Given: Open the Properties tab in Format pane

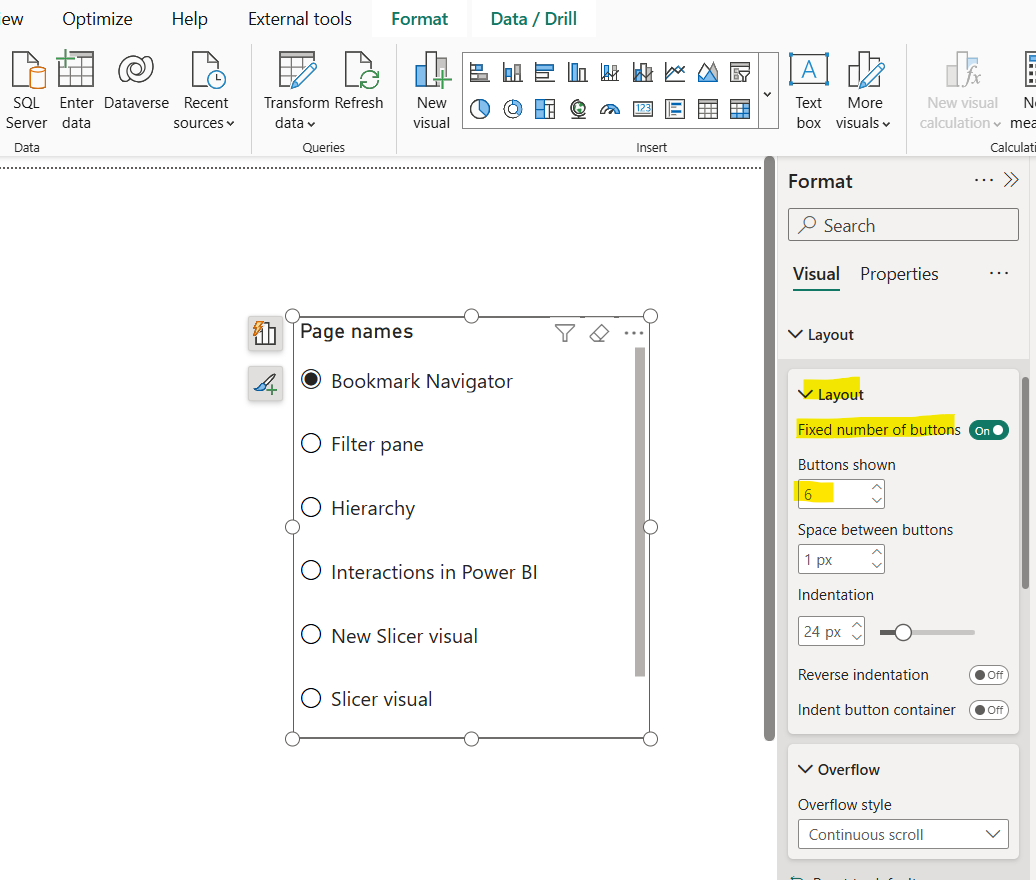Looking at the screenshot, I should click(898, 273).
